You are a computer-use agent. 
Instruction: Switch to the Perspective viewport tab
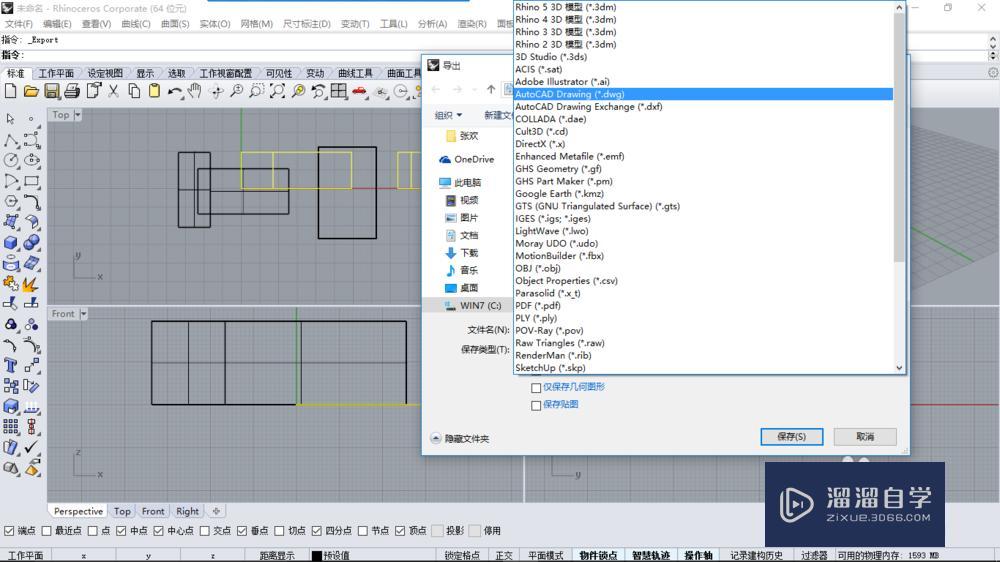coord(78,512)
